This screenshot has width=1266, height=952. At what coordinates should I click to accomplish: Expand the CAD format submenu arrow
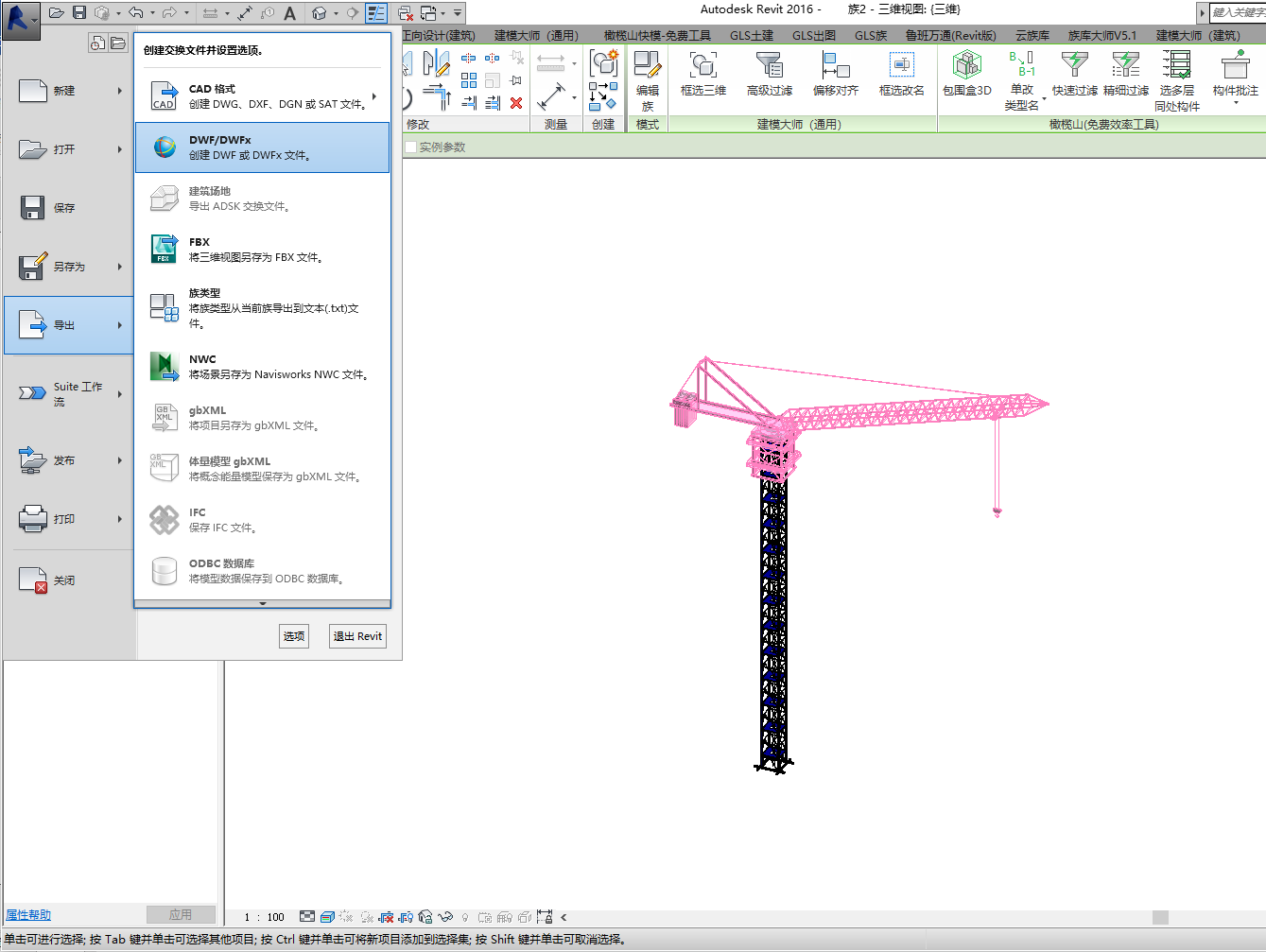pos(375,96)
